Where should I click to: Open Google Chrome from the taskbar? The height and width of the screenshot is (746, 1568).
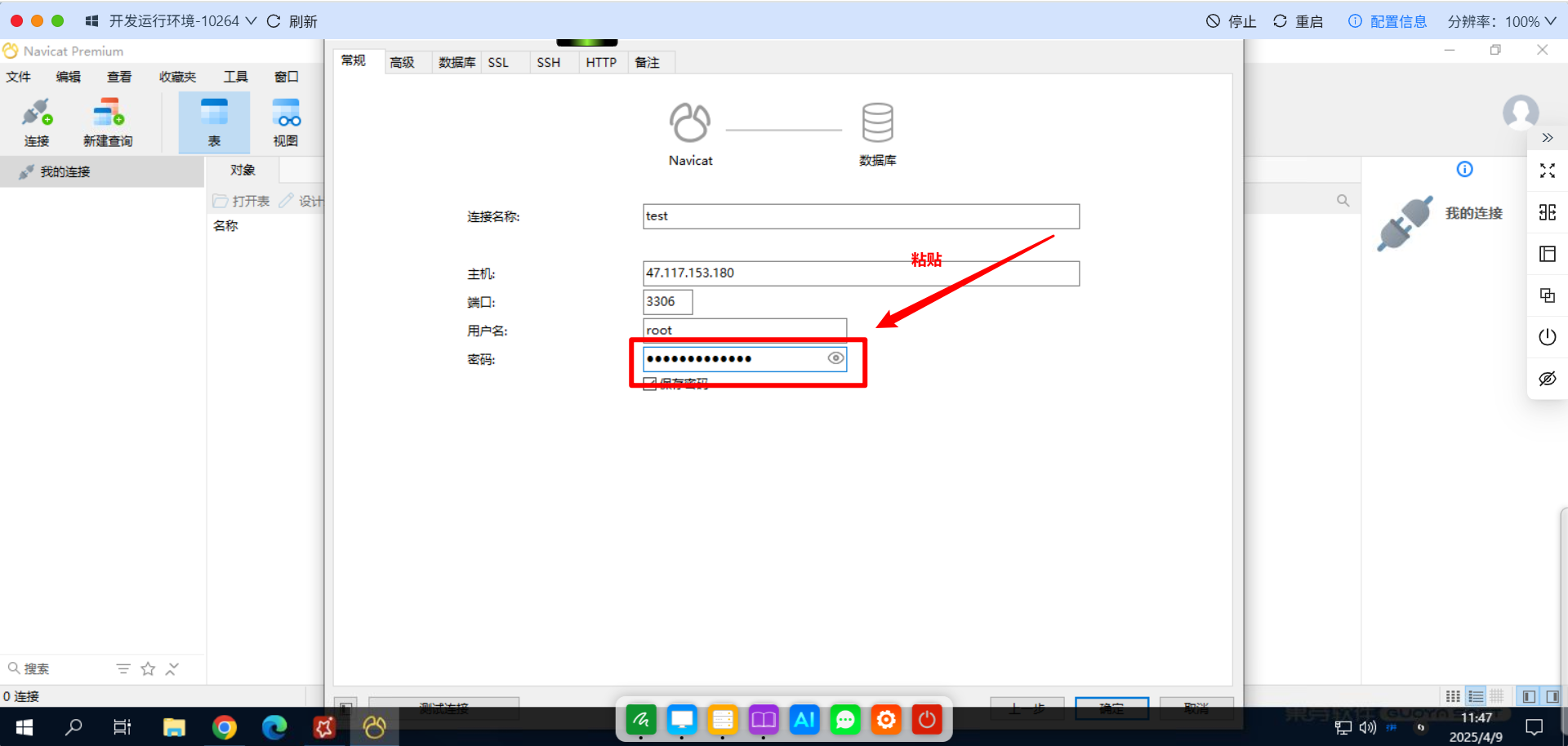point(224,726)
